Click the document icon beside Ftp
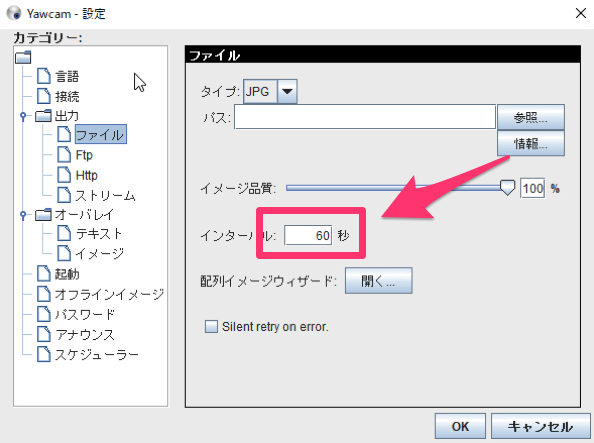The image size is (594, 443). tap(64, 155)
